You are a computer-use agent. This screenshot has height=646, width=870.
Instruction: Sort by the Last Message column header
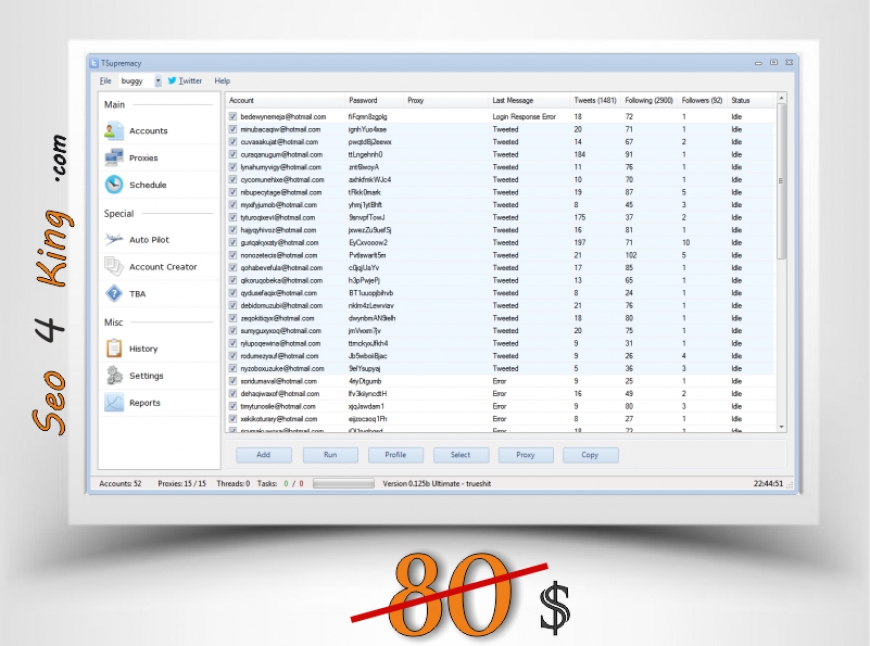coord(529,100)
